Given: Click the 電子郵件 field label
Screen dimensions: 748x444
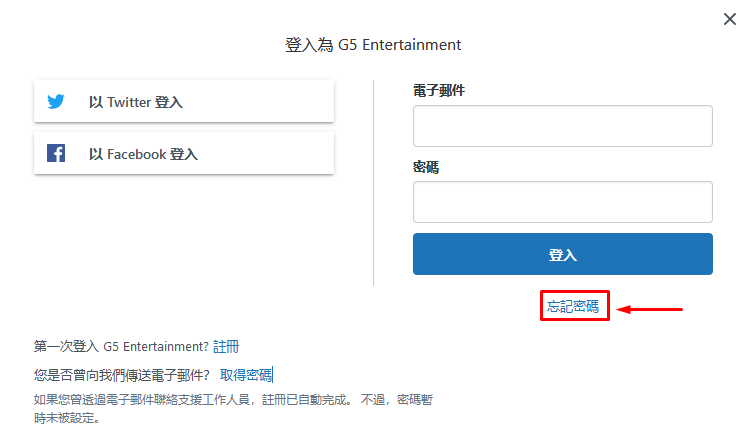Looking at the screenshot, I should click(438, 90).
